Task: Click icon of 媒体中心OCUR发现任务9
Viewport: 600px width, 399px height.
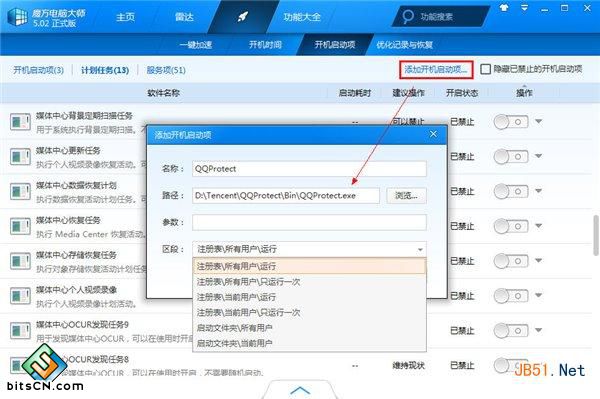Action: coord(20,331)
